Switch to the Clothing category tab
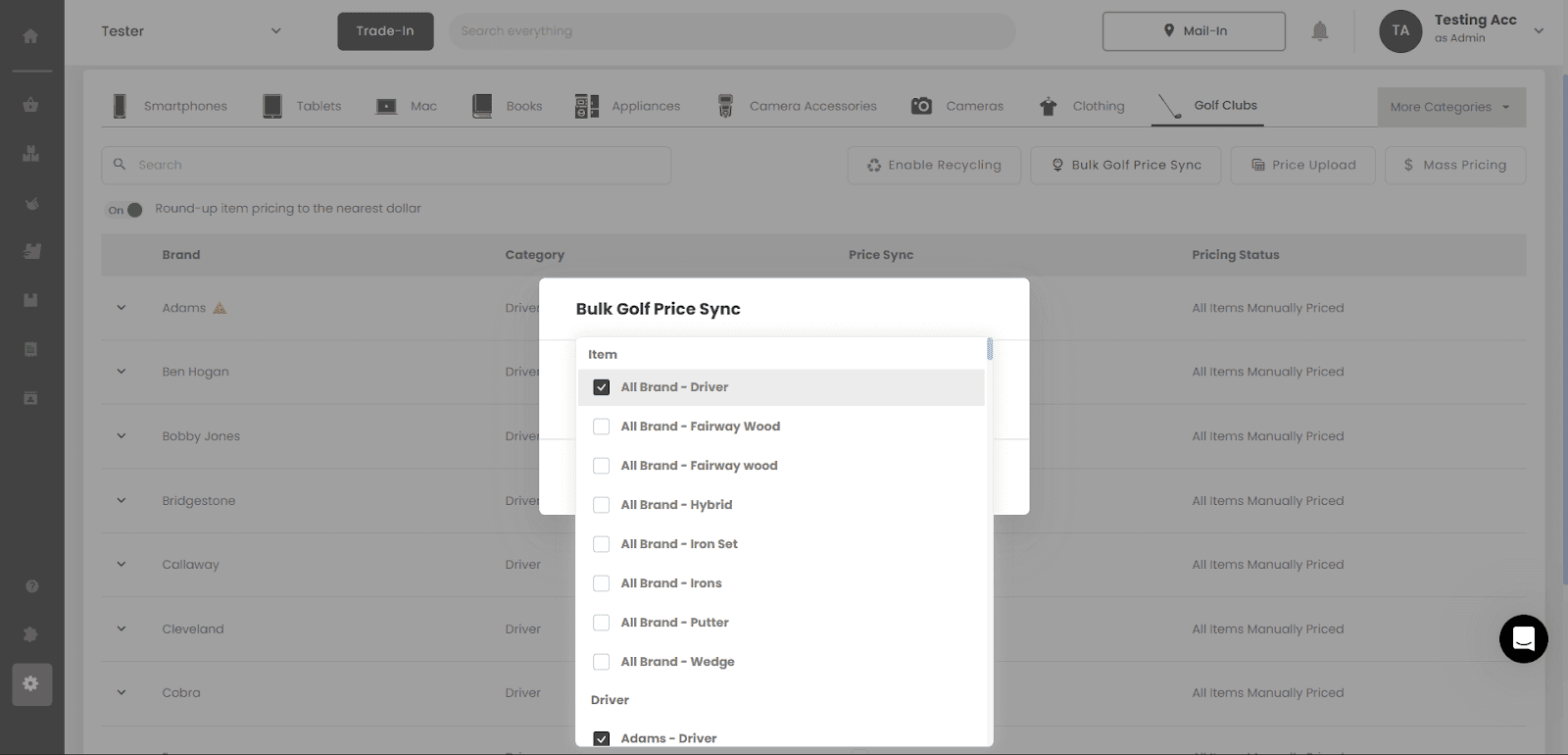 [x=1082, y=106]
